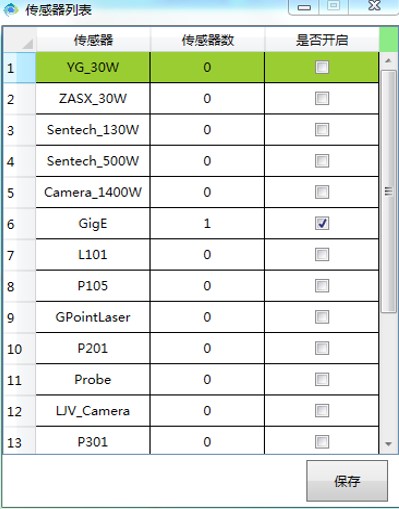Click the scrollbar up arrow

[388, 61]
